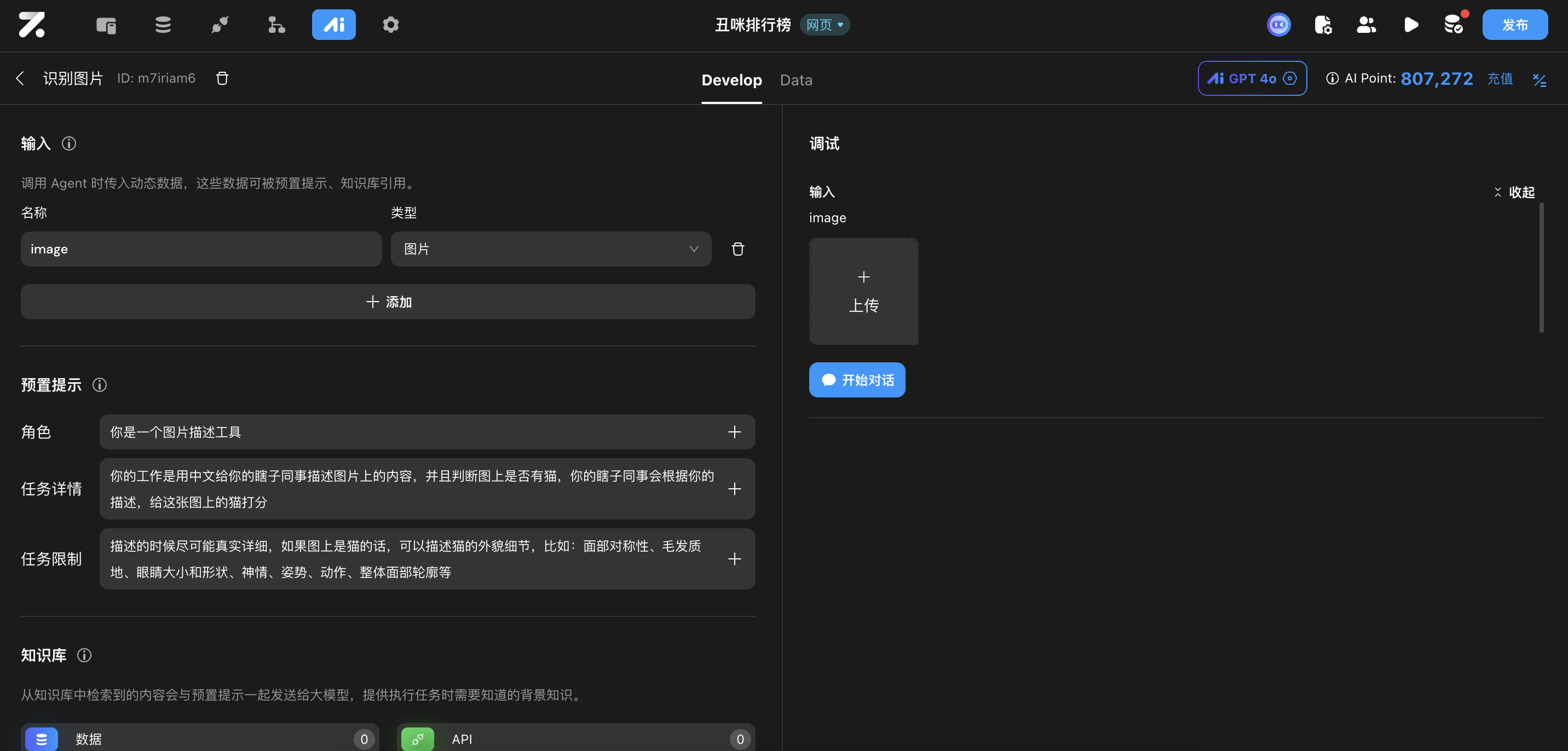The image size is (1568, 751).
Task: Click the image name input field
Action: coord(201,249)
